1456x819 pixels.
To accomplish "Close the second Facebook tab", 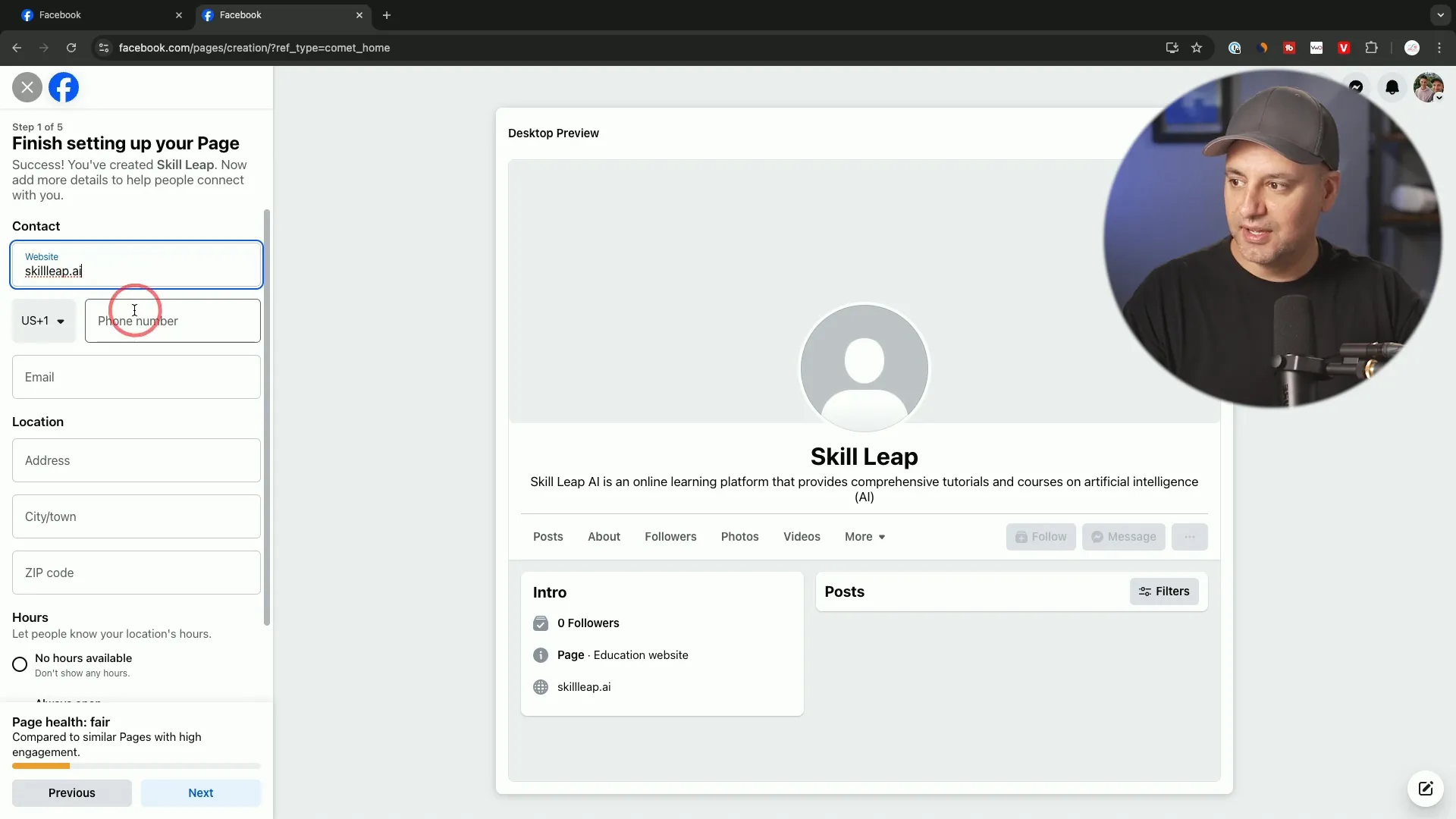I will tap(359, 15).
